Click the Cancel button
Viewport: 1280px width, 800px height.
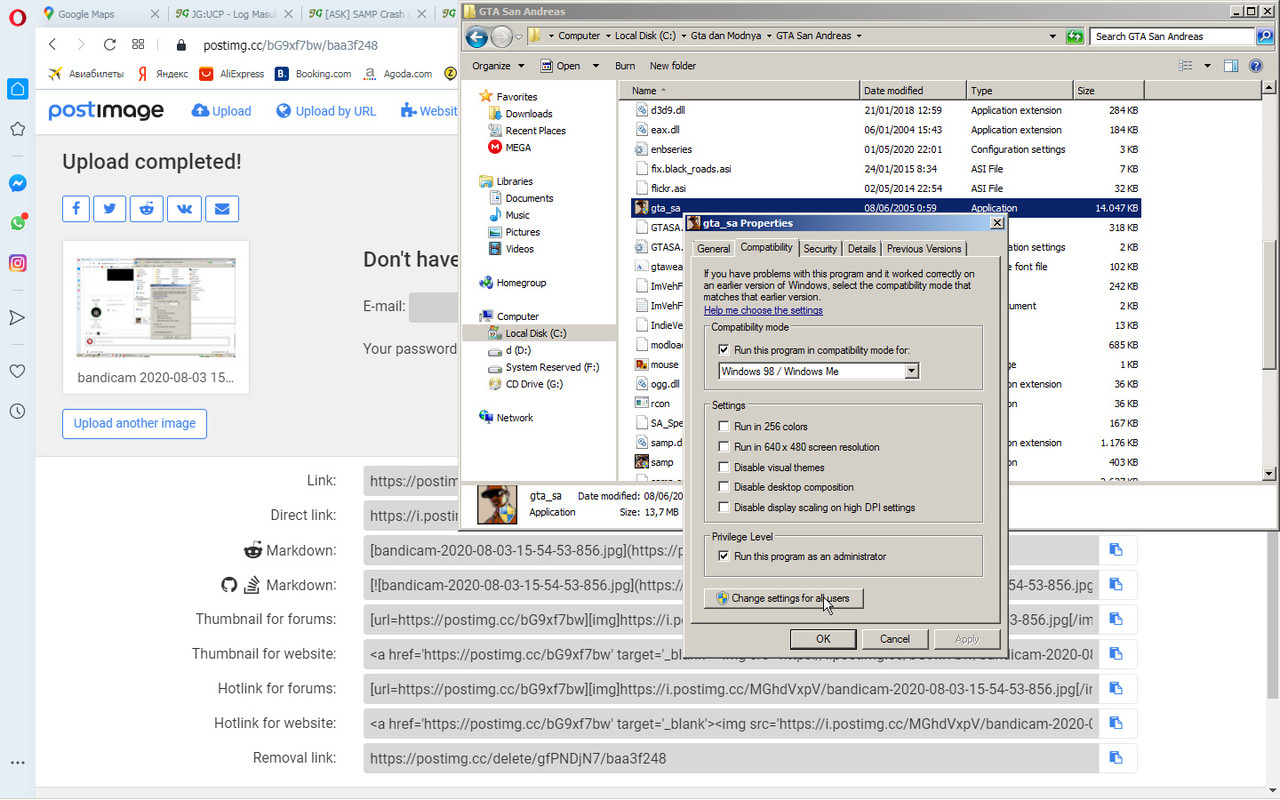pos(894,639)
